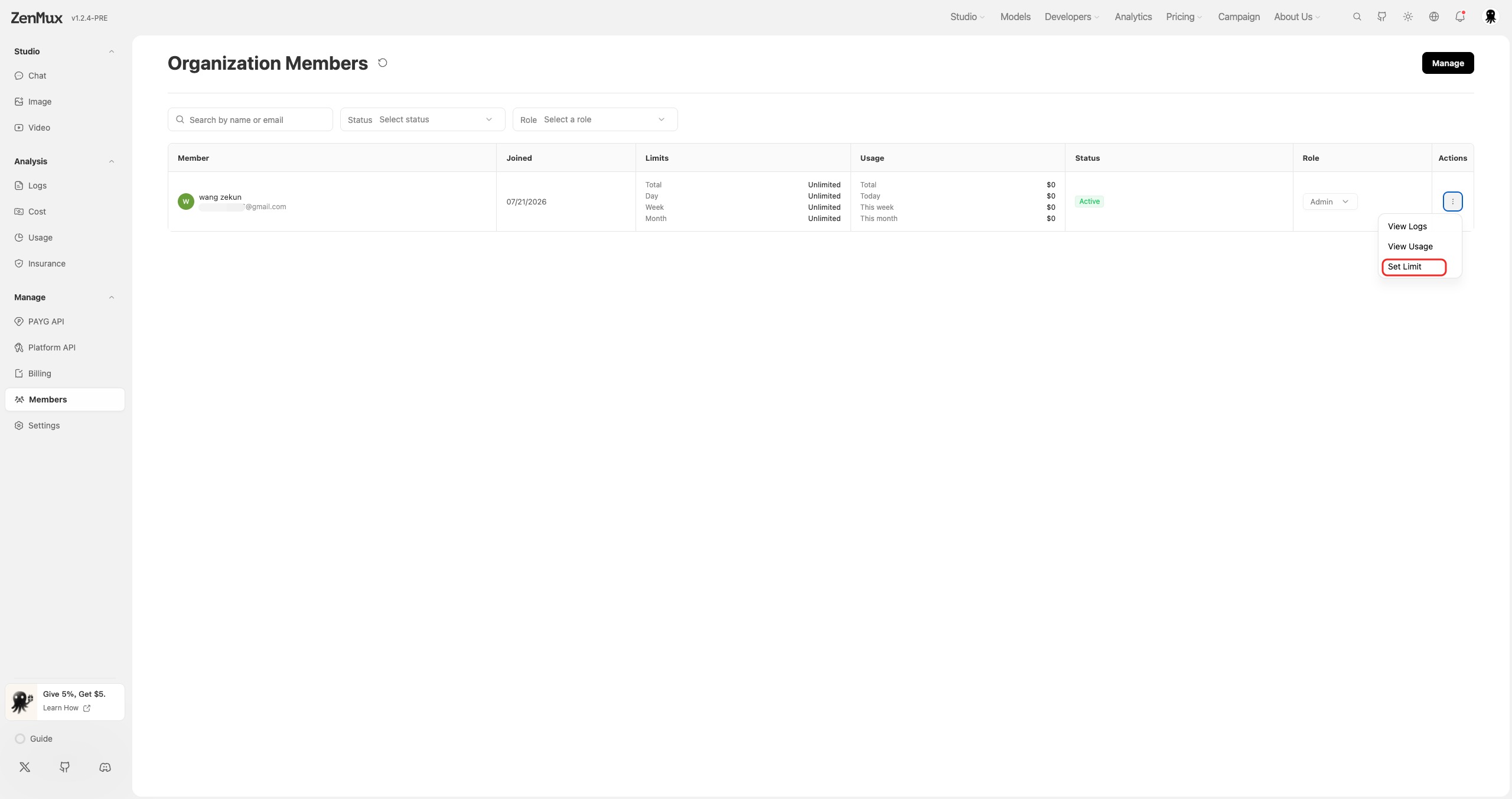The width and height of the screenshot is (1512, 799).
Task: Open Billing in the Manage sidebar
Action: coord(65,373)
